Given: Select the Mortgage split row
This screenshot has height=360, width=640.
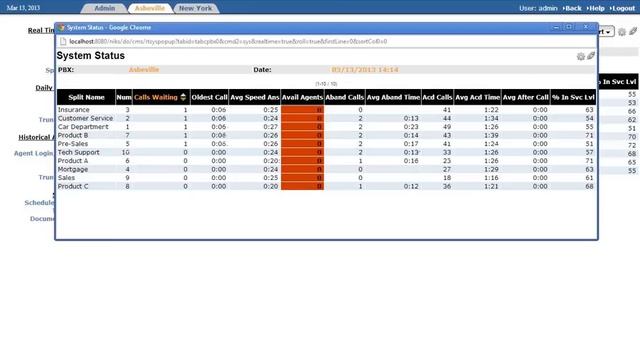Looking at the screenshot, I should coord(326,169).
